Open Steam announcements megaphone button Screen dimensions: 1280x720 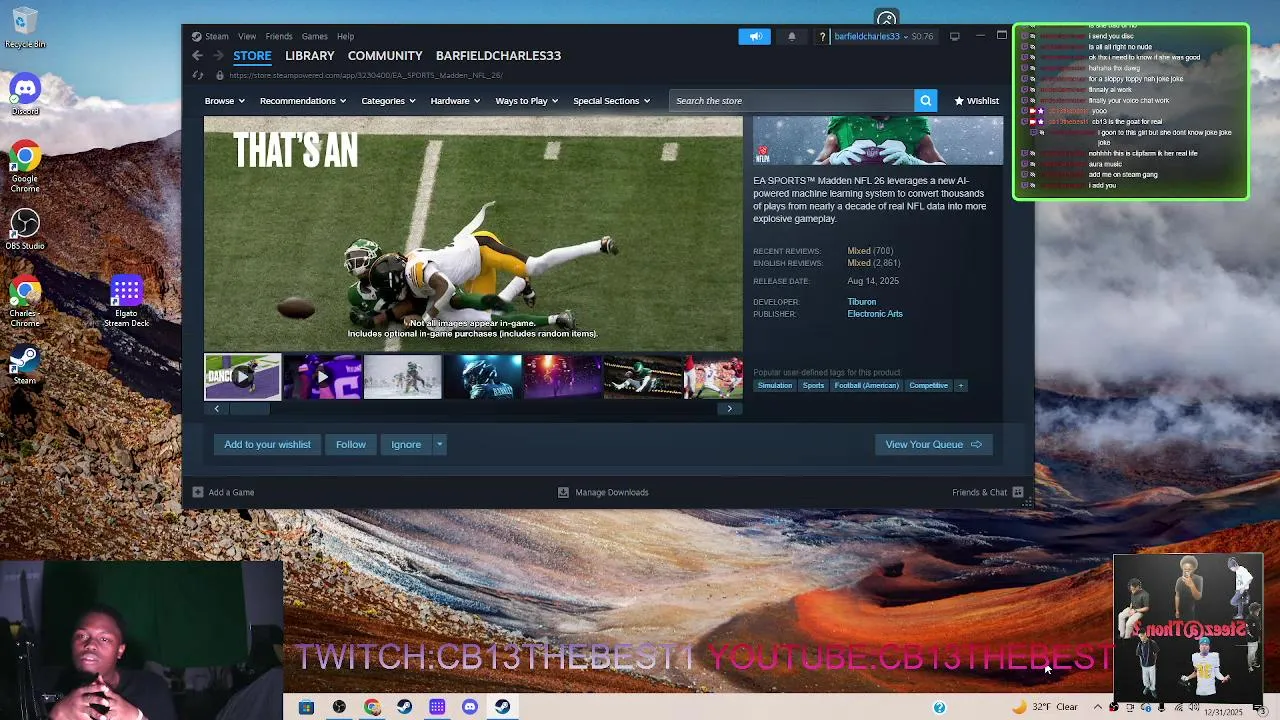coord(755,37)
